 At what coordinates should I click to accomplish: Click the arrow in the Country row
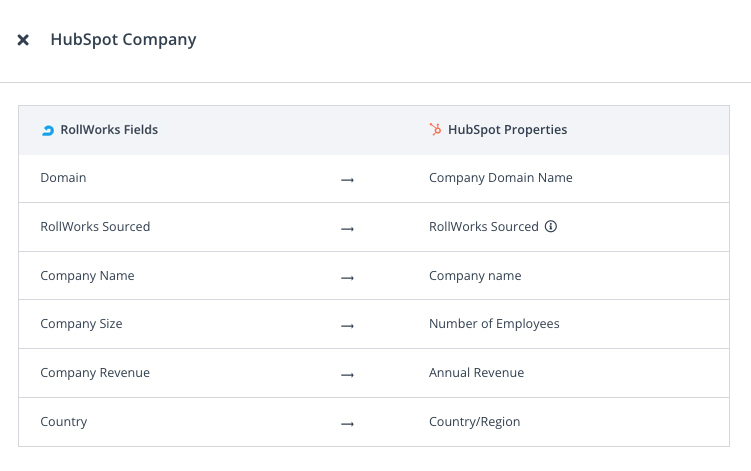347,423
